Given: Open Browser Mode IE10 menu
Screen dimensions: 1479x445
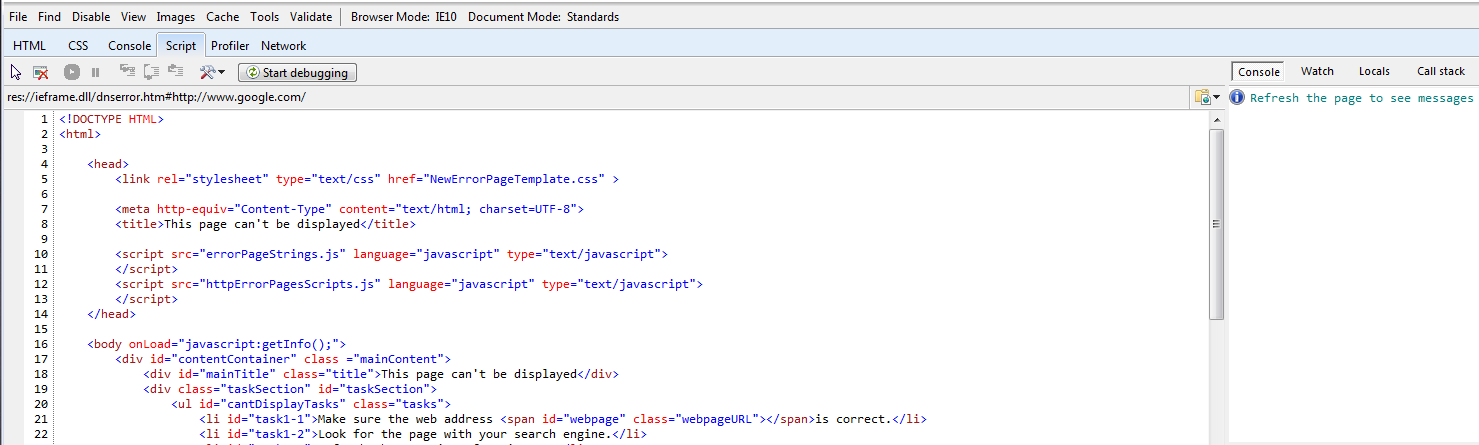Looking at the screenshot, I should coord(404,17).
